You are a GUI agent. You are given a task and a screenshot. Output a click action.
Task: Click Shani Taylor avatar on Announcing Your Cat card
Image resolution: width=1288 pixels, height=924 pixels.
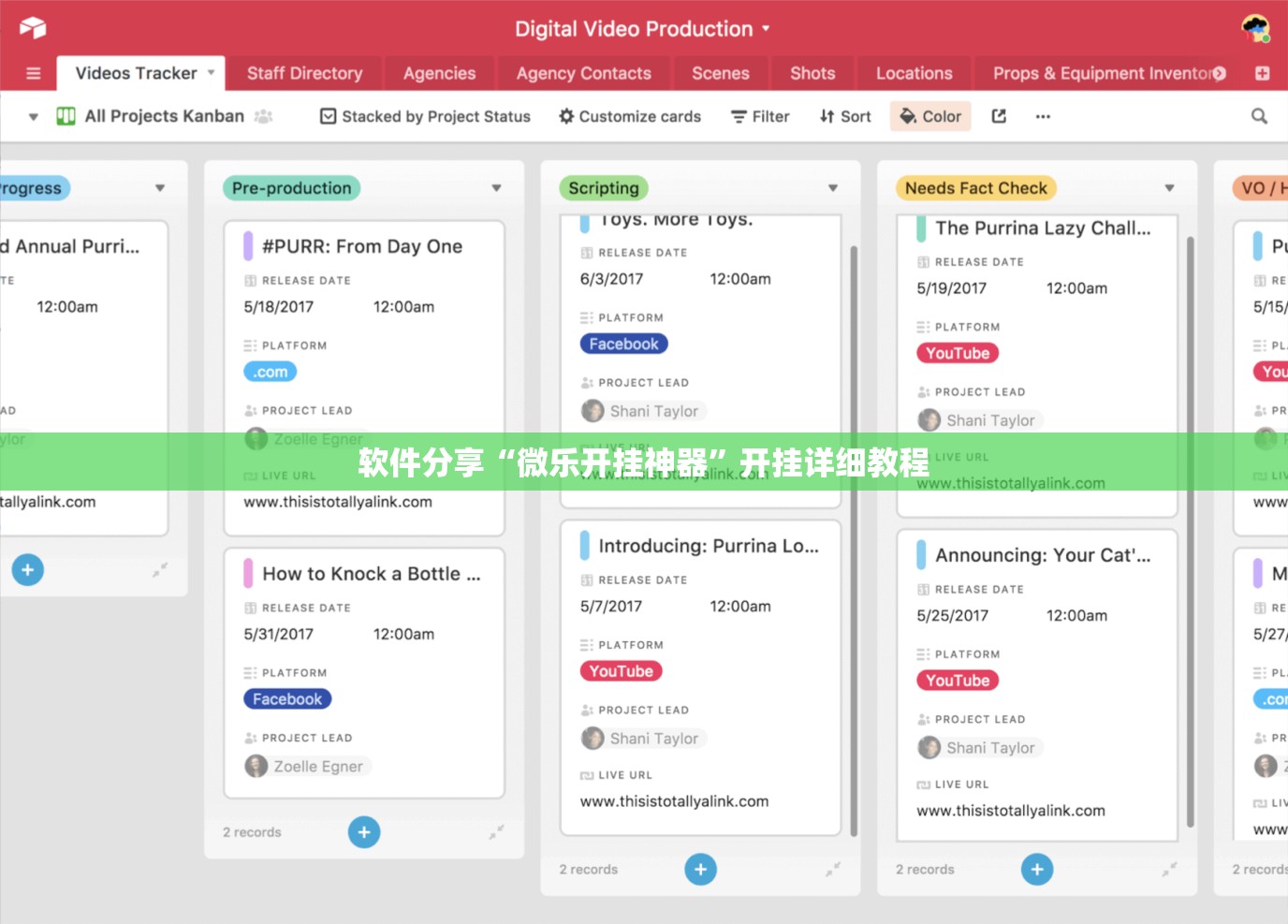point(929,748)
